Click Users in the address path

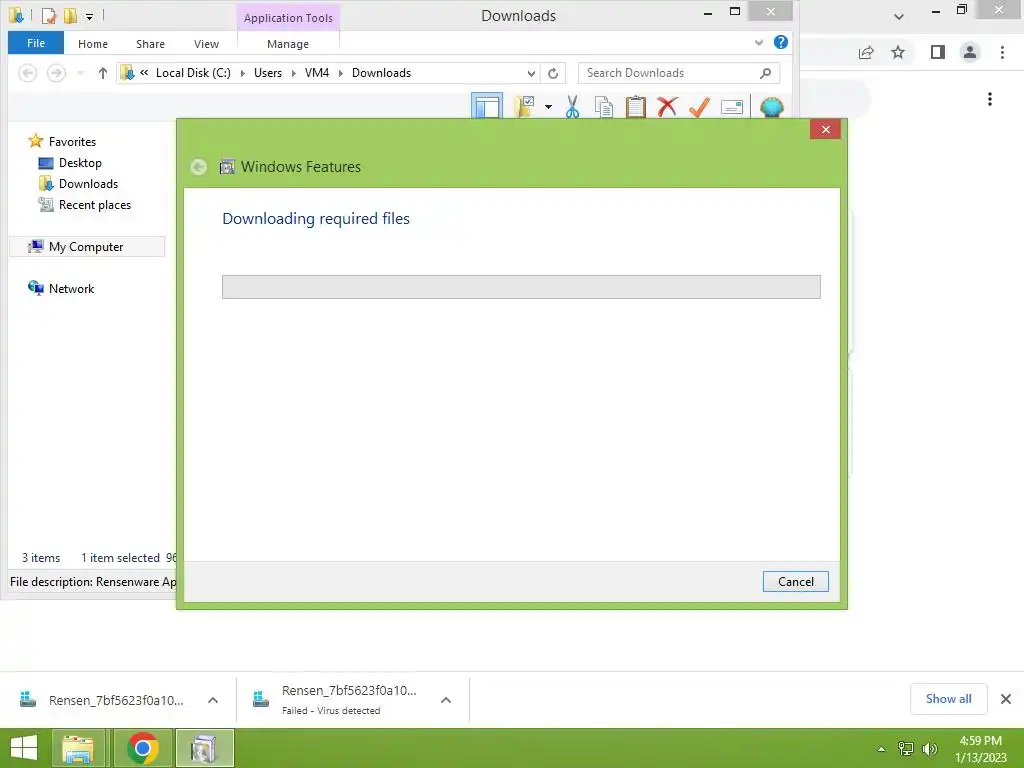(268, 72)
